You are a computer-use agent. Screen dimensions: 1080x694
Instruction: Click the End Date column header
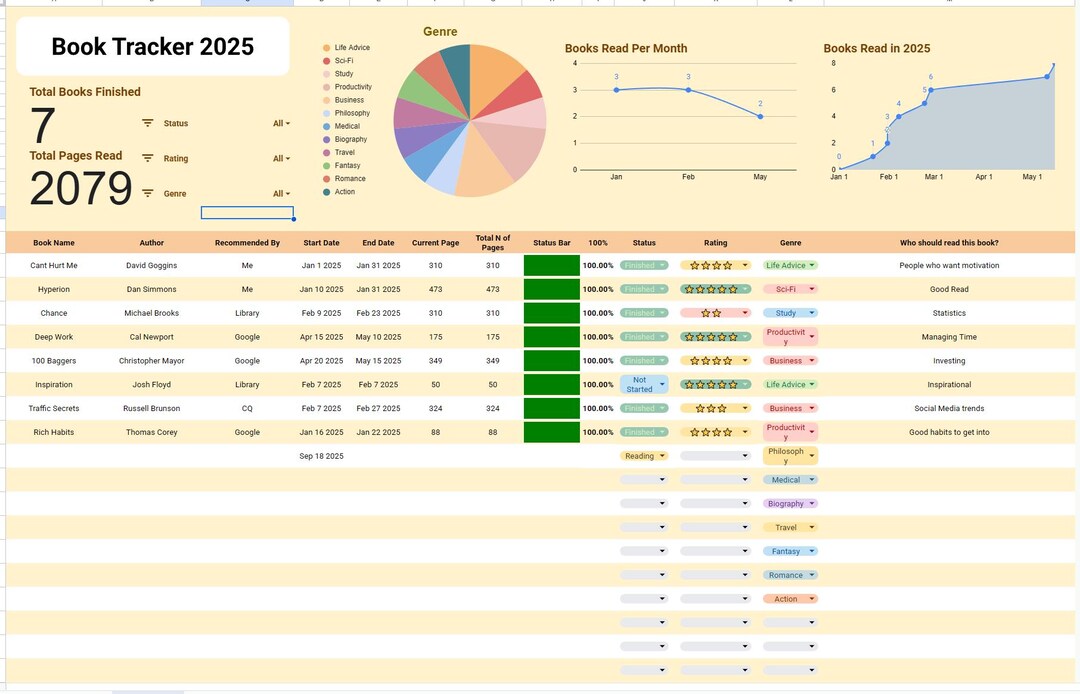pos(378,242)
